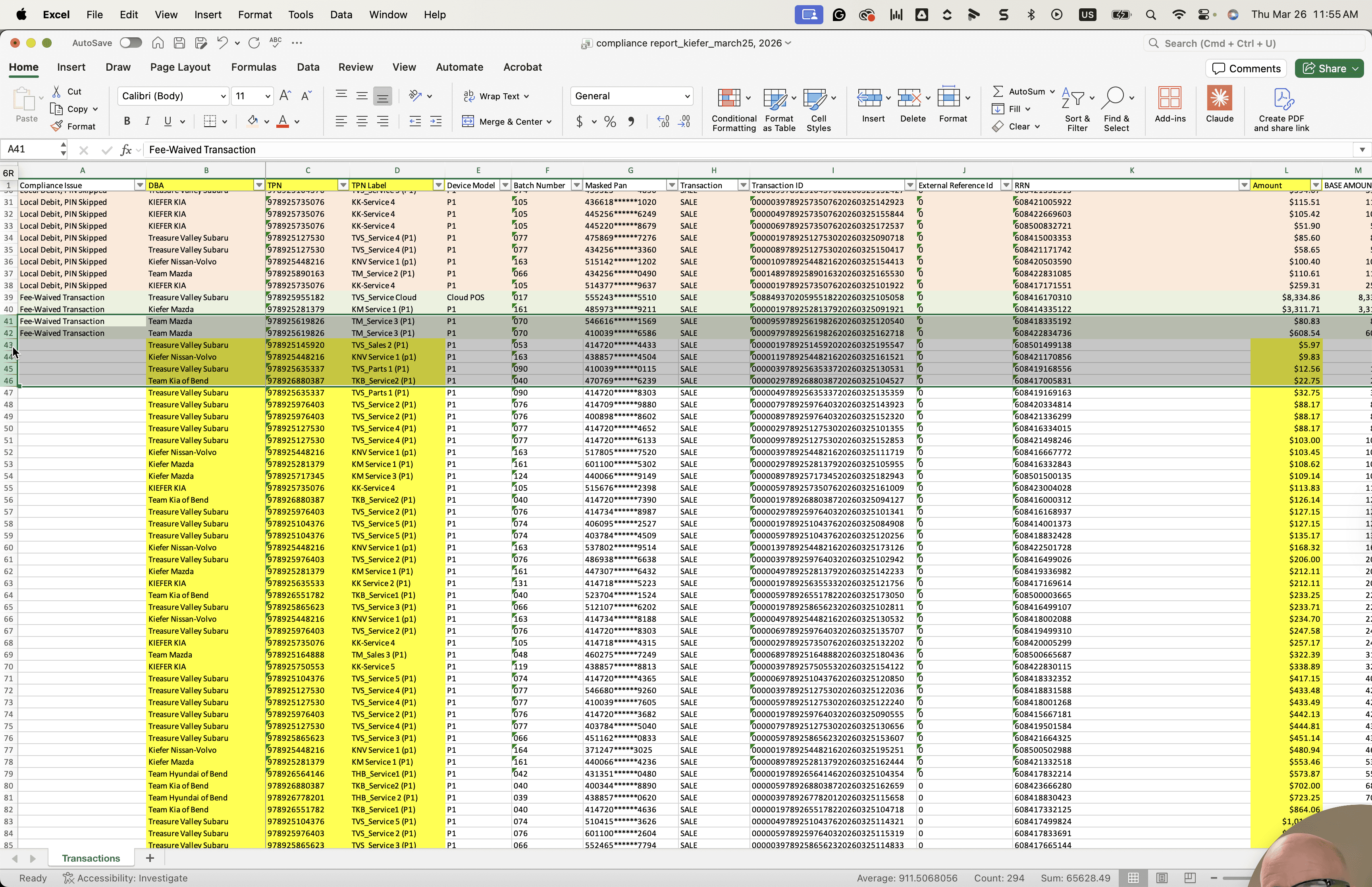Switch to Page Layout view in status bar
1372x887 pixels.
pos(1162,878)
